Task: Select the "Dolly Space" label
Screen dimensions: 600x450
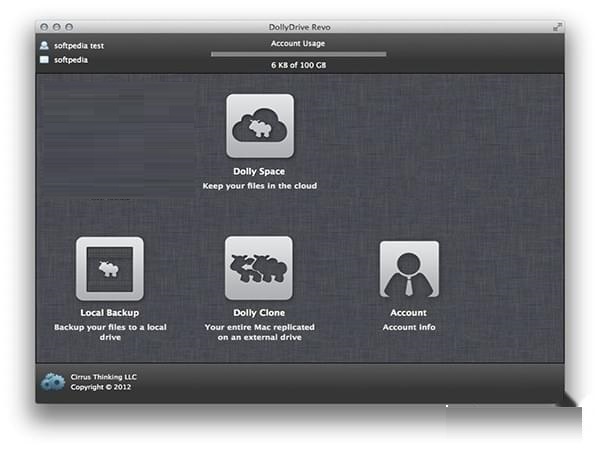Action: click(x=259, y=172)
